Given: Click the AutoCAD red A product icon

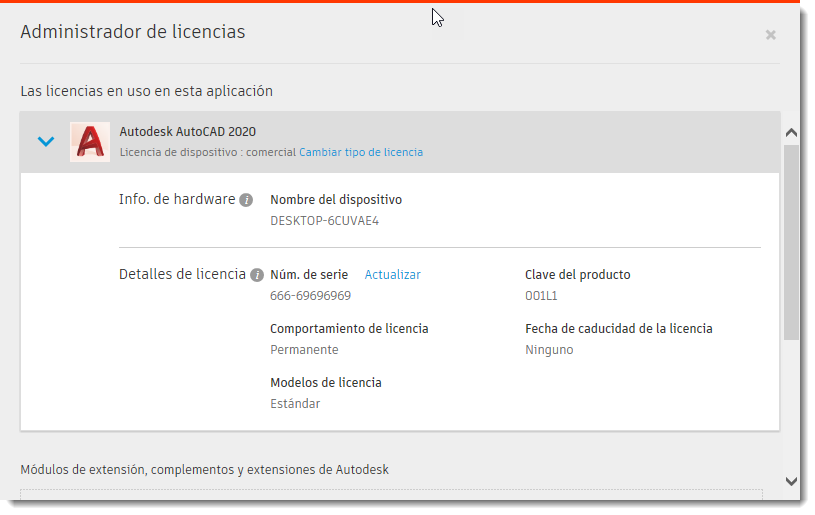Looking at the screenshot, I should tap(90, 142).
